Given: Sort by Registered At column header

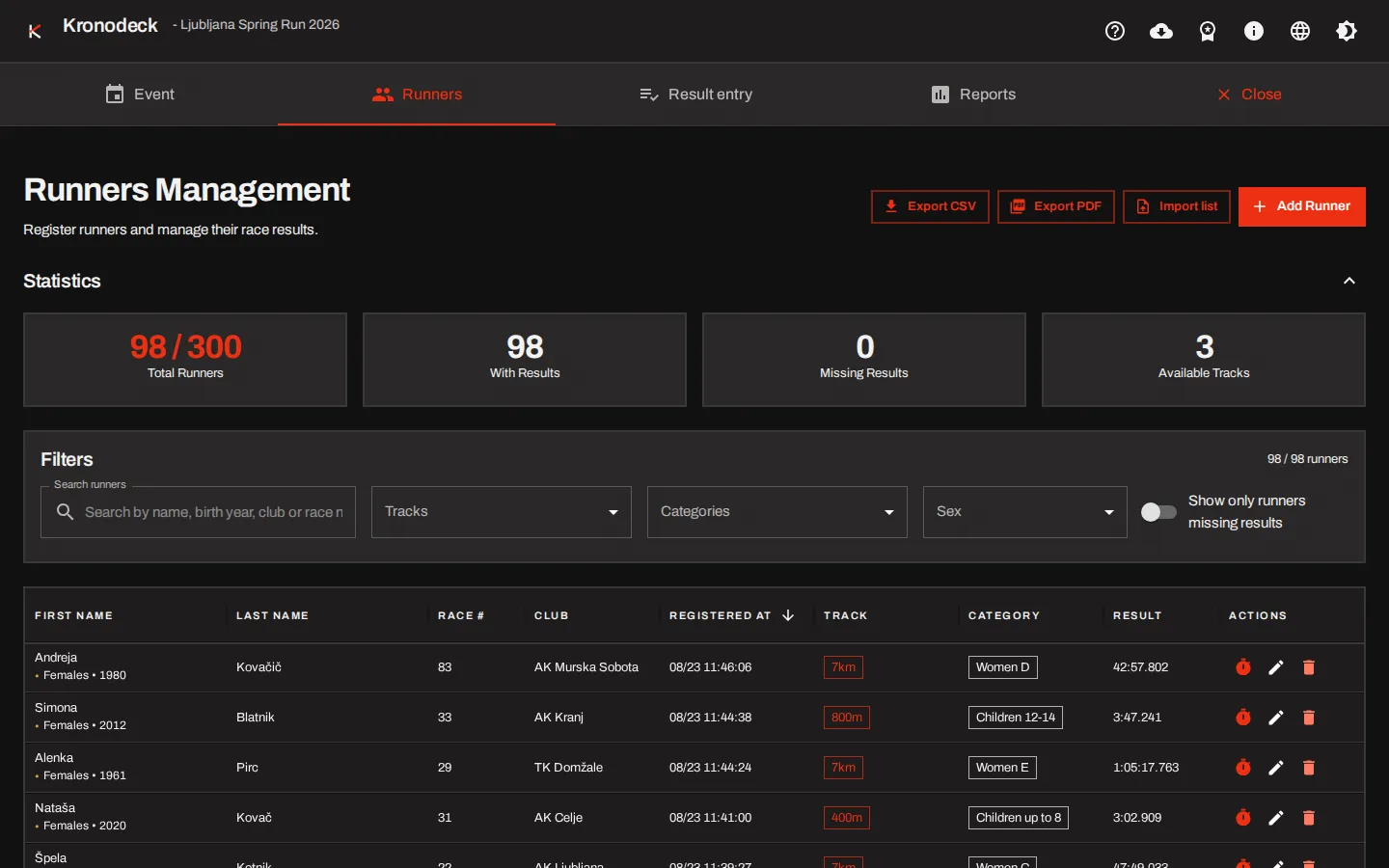Looking at the screenshot, I should pos(721,615).
